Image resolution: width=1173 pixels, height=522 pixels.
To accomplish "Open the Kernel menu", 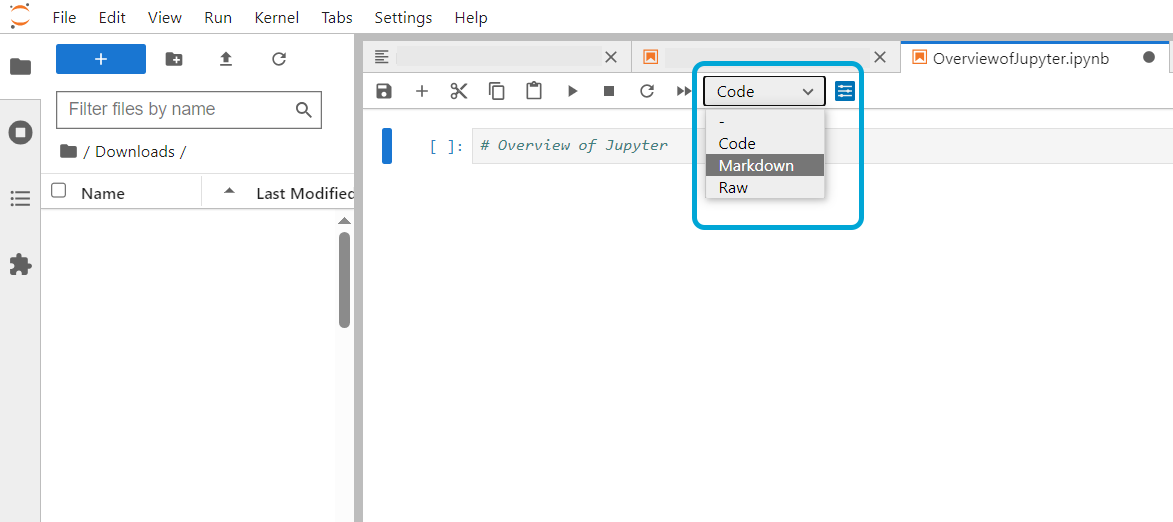I will click(x=277, y=17).
